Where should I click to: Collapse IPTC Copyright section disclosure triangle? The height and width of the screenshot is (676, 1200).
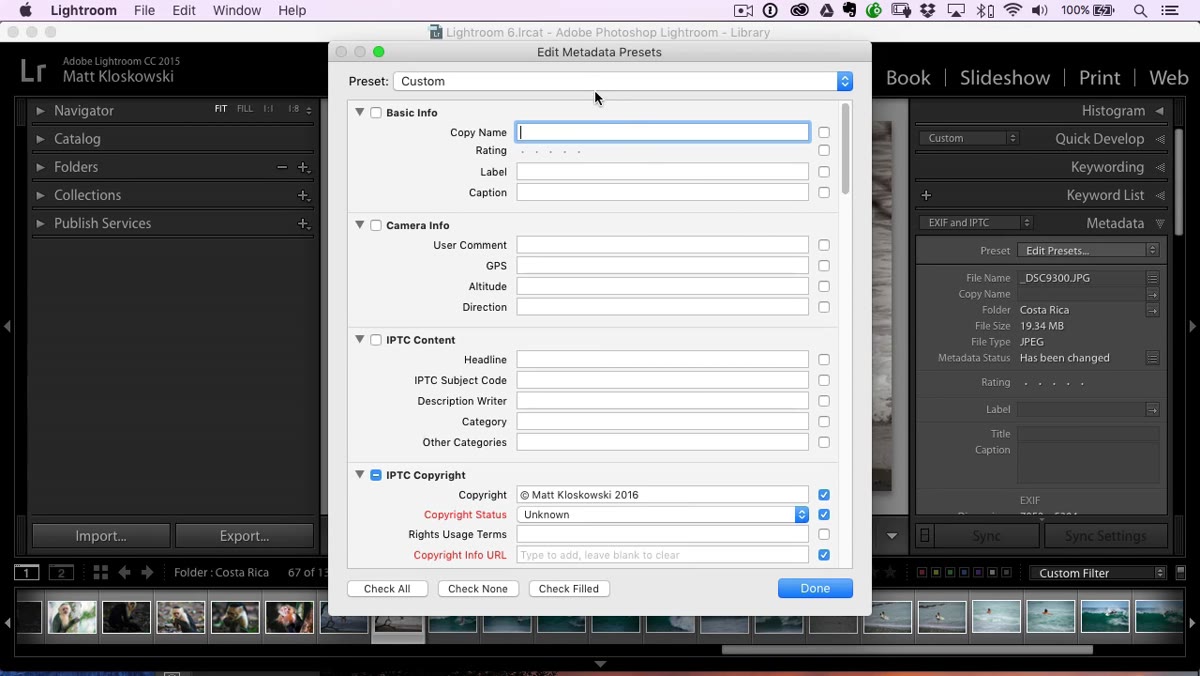[x=360, y=474]
